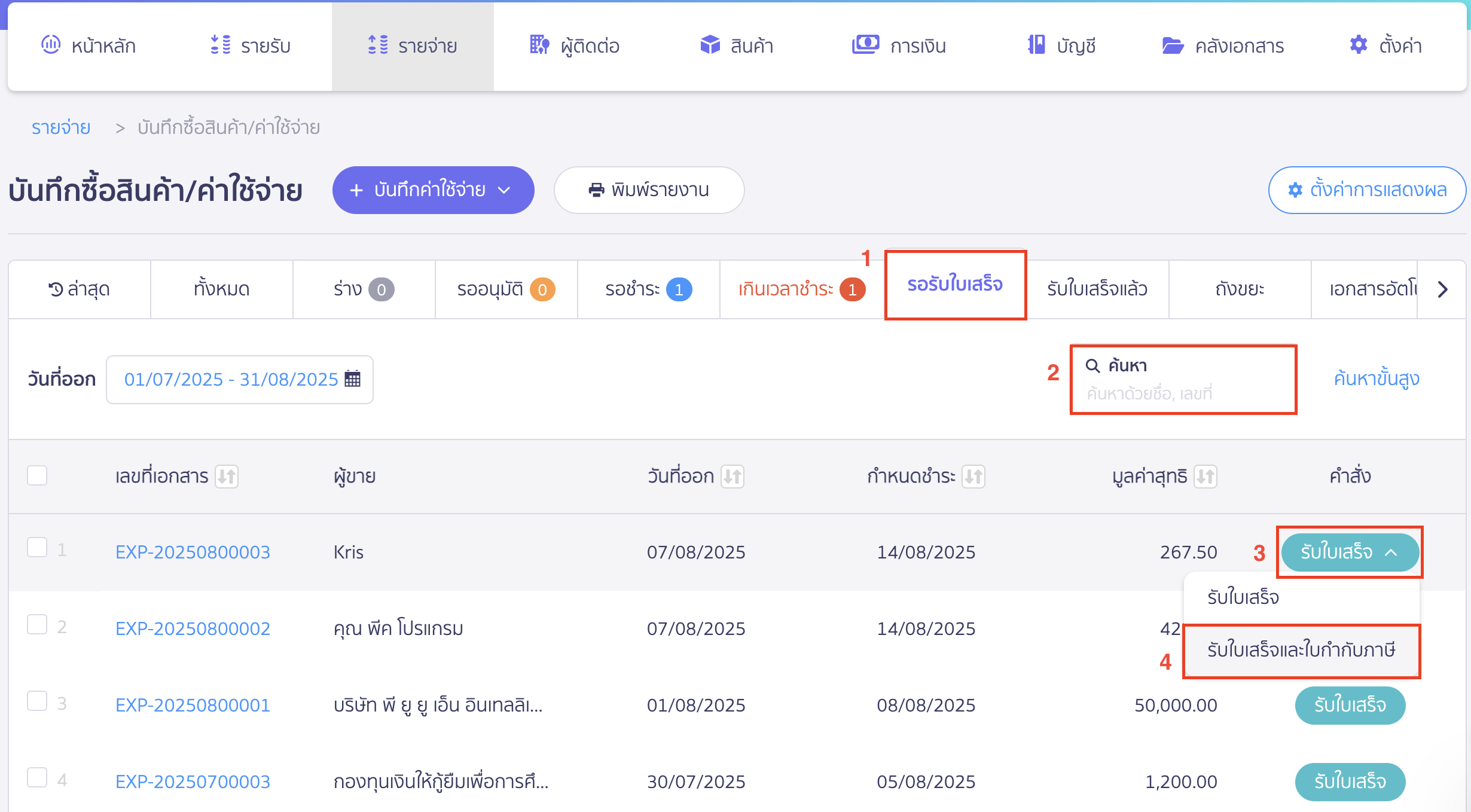Click due date 05/08/2025

[x=926, y=782]
